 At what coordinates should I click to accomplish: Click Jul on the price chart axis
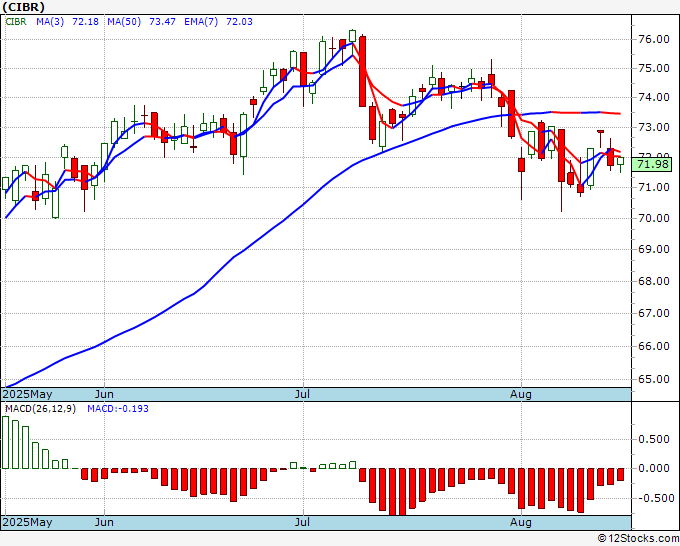(302, 394)
